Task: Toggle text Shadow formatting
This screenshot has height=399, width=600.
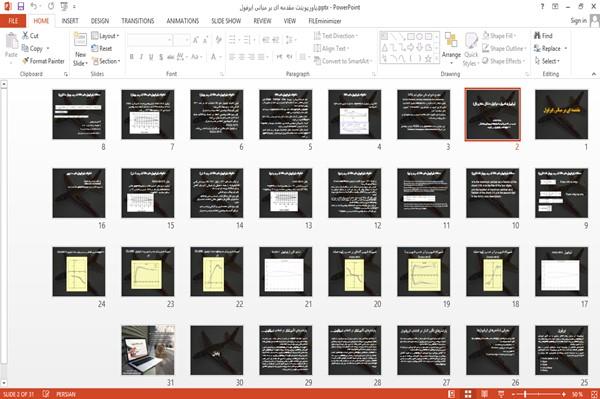Action: (161, 57)
